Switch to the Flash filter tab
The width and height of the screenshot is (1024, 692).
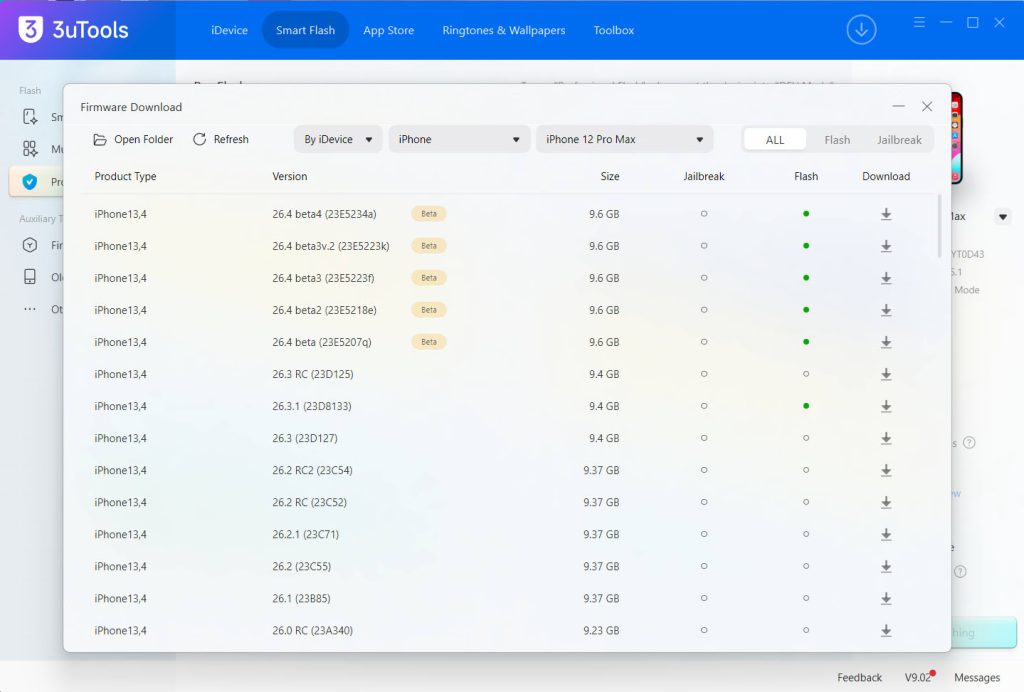[x=837, y=140]
